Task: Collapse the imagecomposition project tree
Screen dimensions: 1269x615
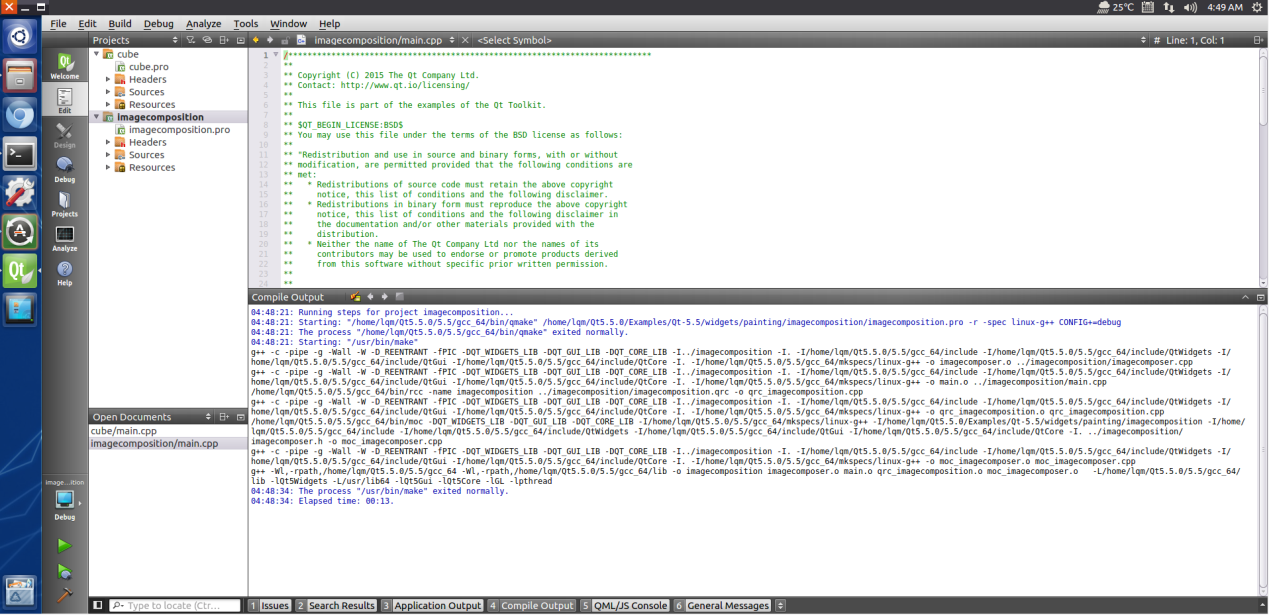Action: pyautogui.click(x=96, y=117)
